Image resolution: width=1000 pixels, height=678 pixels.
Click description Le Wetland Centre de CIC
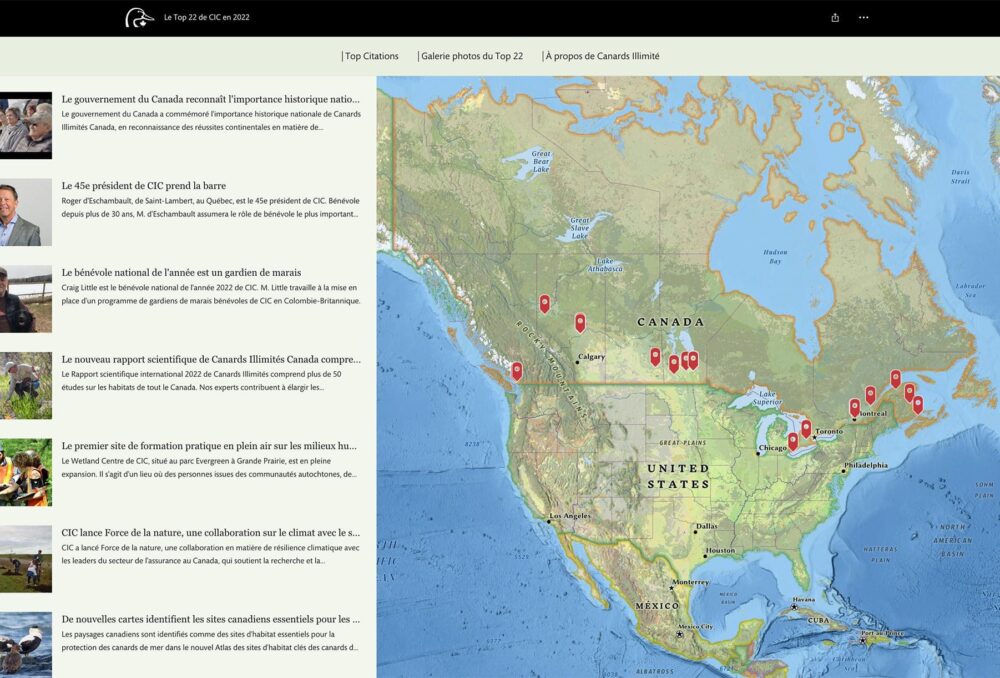tap(209, 468)
